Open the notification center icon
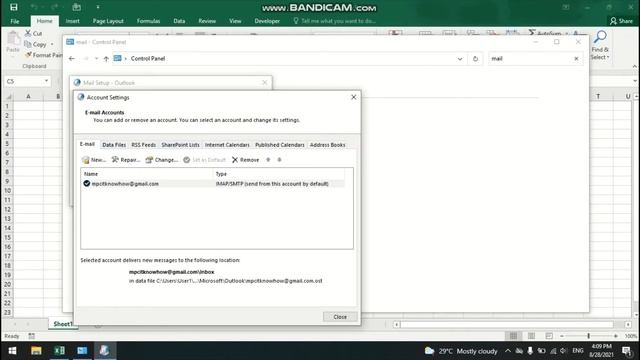 tap(627, 351)
